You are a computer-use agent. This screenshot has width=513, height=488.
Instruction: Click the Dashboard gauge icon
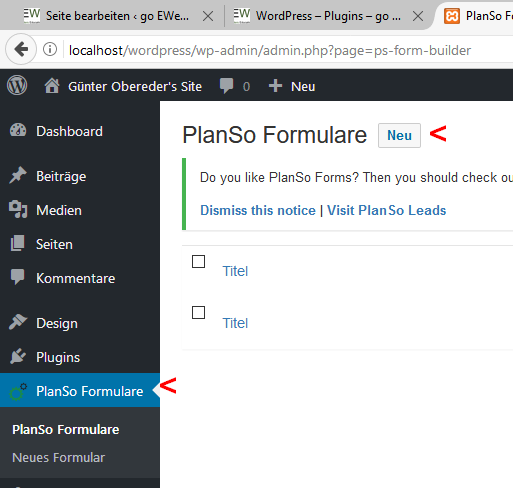click(18, 131)
